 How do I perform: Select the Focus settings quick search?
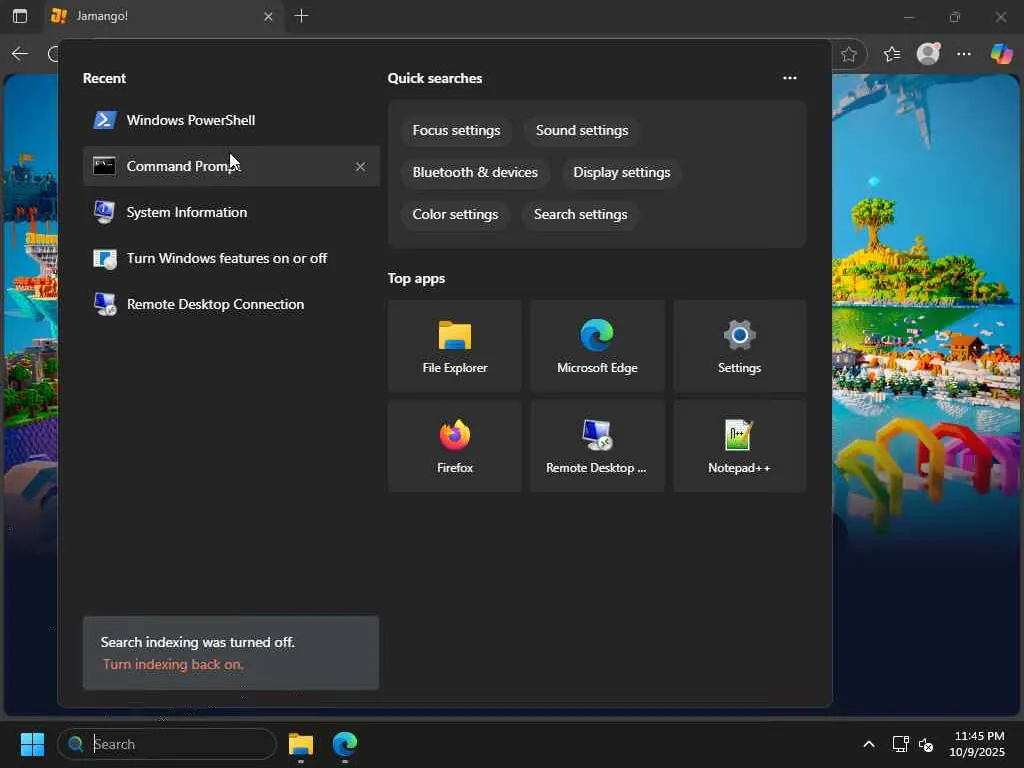(x=456, y=130)
